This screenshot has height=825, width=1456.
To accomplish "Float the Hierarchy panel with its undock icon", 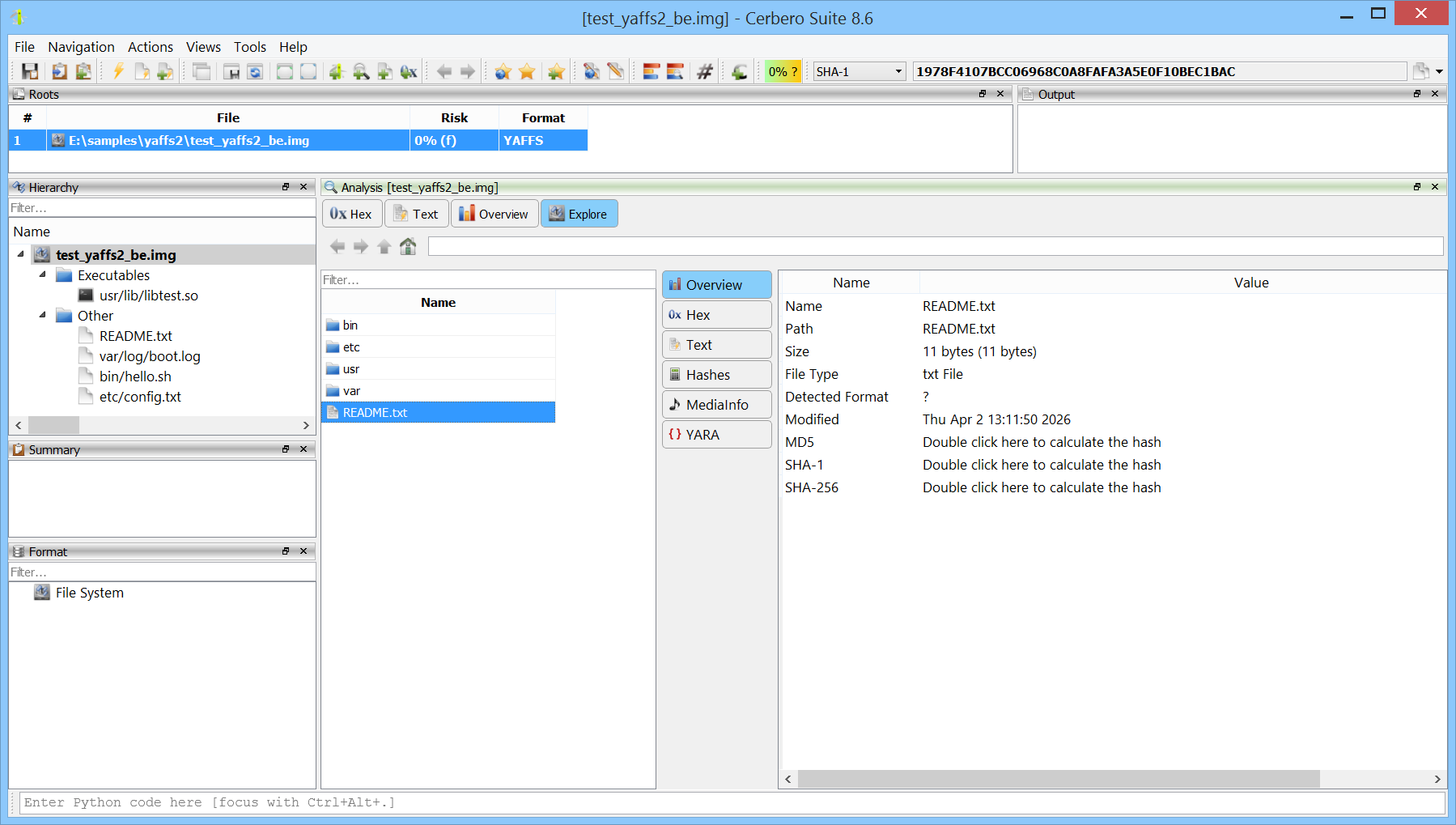I will 286,187.
